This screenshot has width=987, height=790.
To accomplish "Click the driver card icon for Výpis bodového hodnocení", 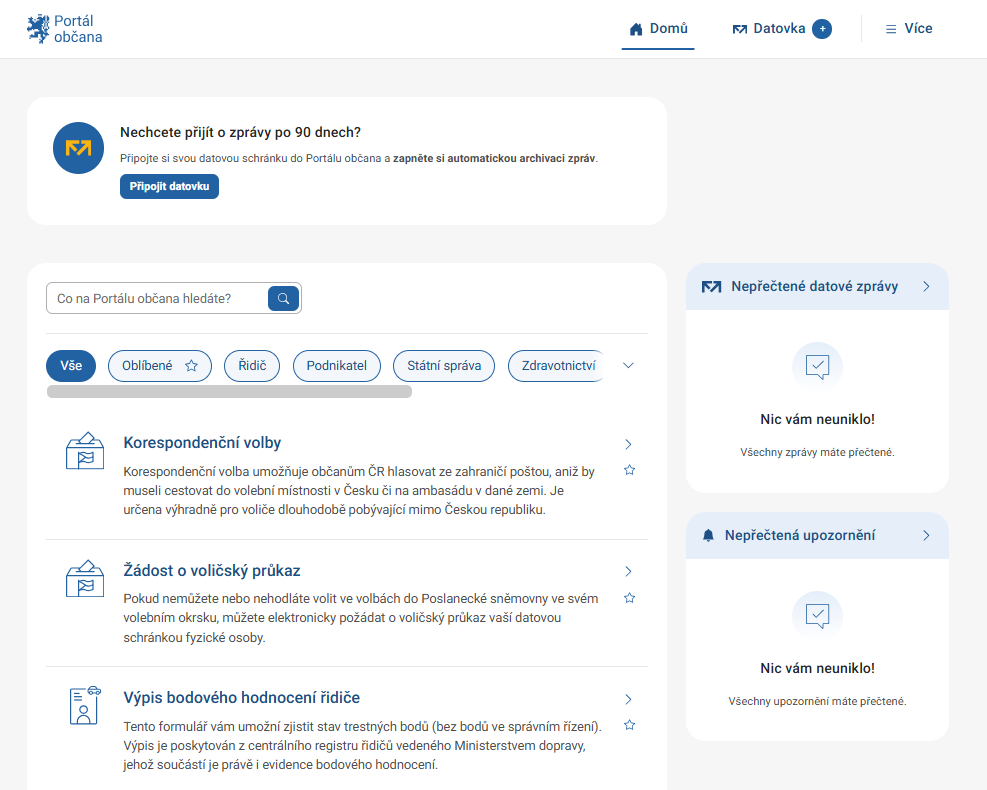I will 85,705.
